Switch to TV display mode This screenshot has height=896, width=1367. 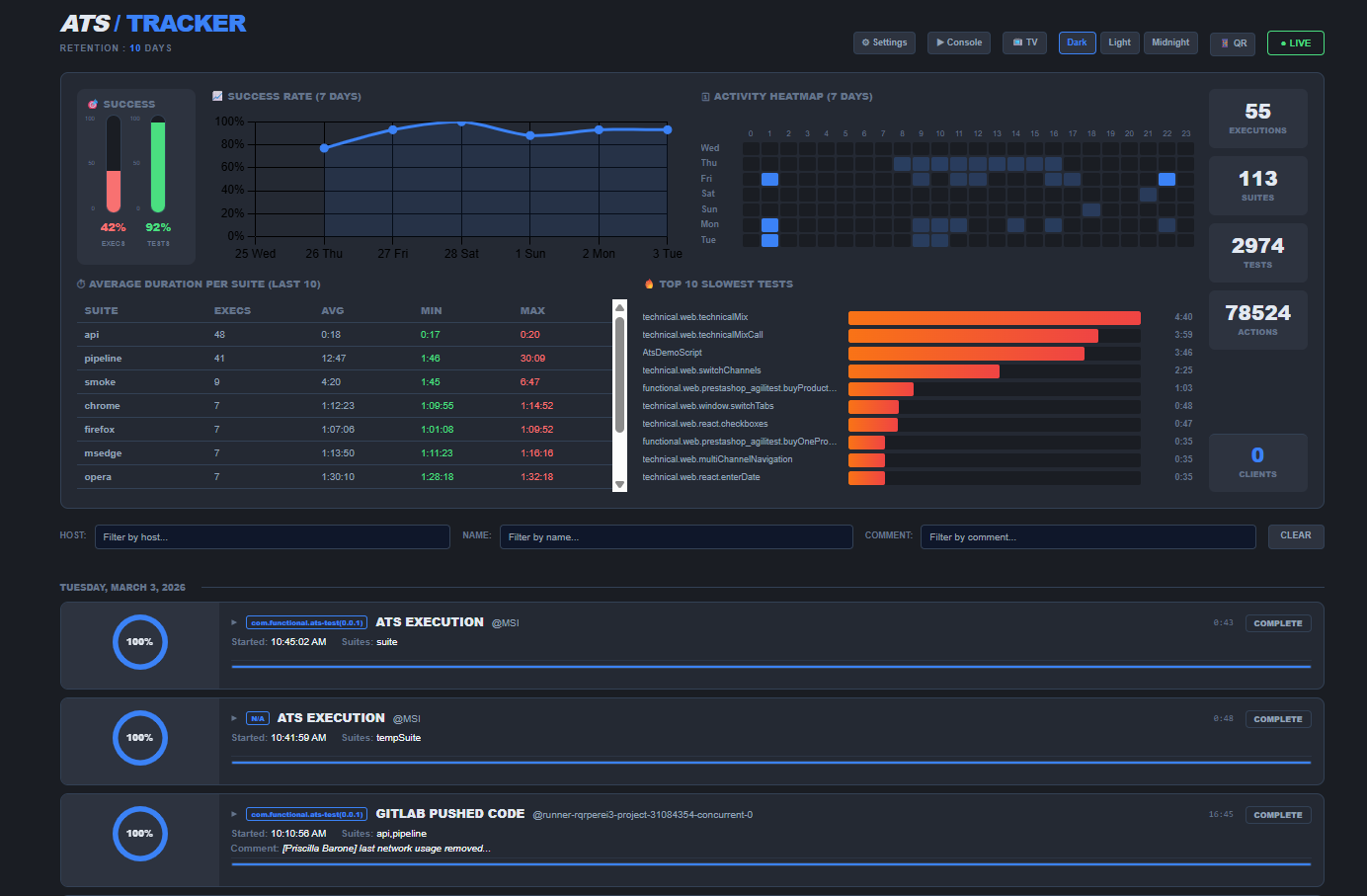click(1025, 42)
